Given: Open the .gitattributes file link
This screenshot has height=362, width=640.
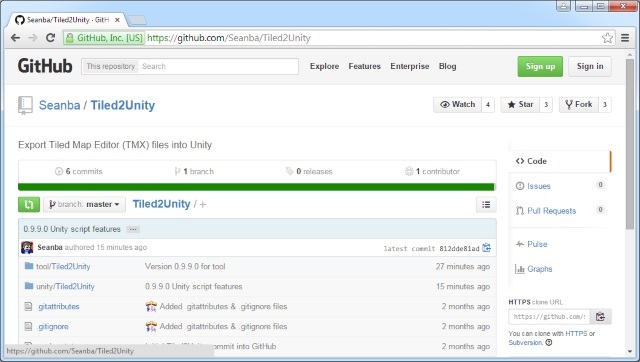Looking at the screenshot, I should (58, 306).
